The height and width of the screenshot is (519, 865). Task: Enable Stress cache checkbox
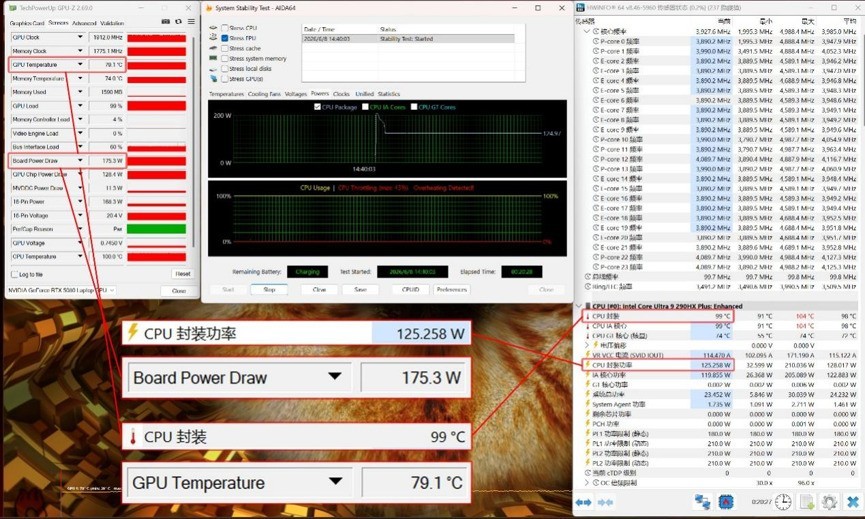[225, 48]
